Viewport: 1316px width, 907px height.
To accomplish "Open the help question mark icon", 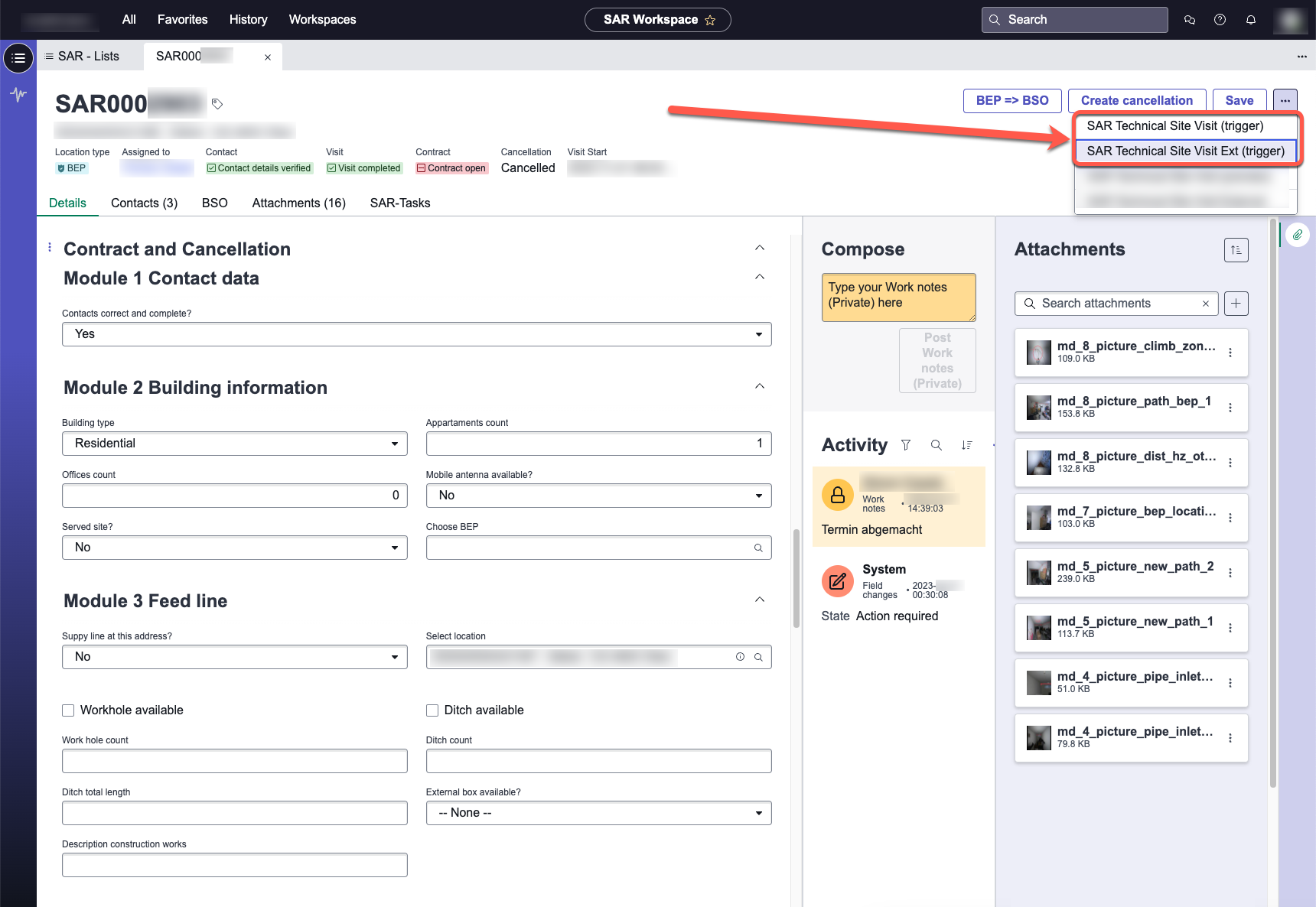I will coord(1220,20).
